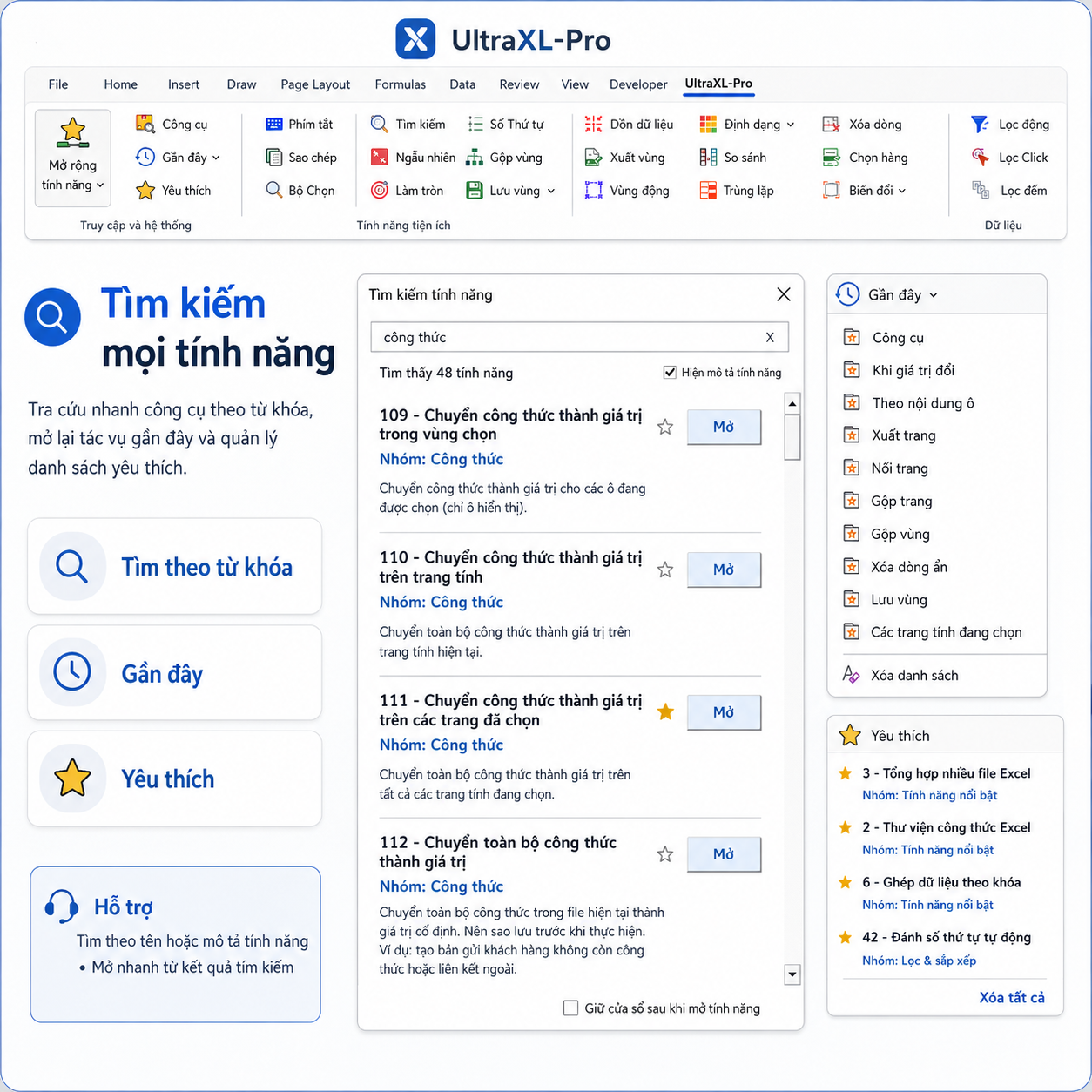The image size is (1092, 1092).
Task: Click Mở button for feature 111
Action: pyautogui.click(x=724, y=711)
